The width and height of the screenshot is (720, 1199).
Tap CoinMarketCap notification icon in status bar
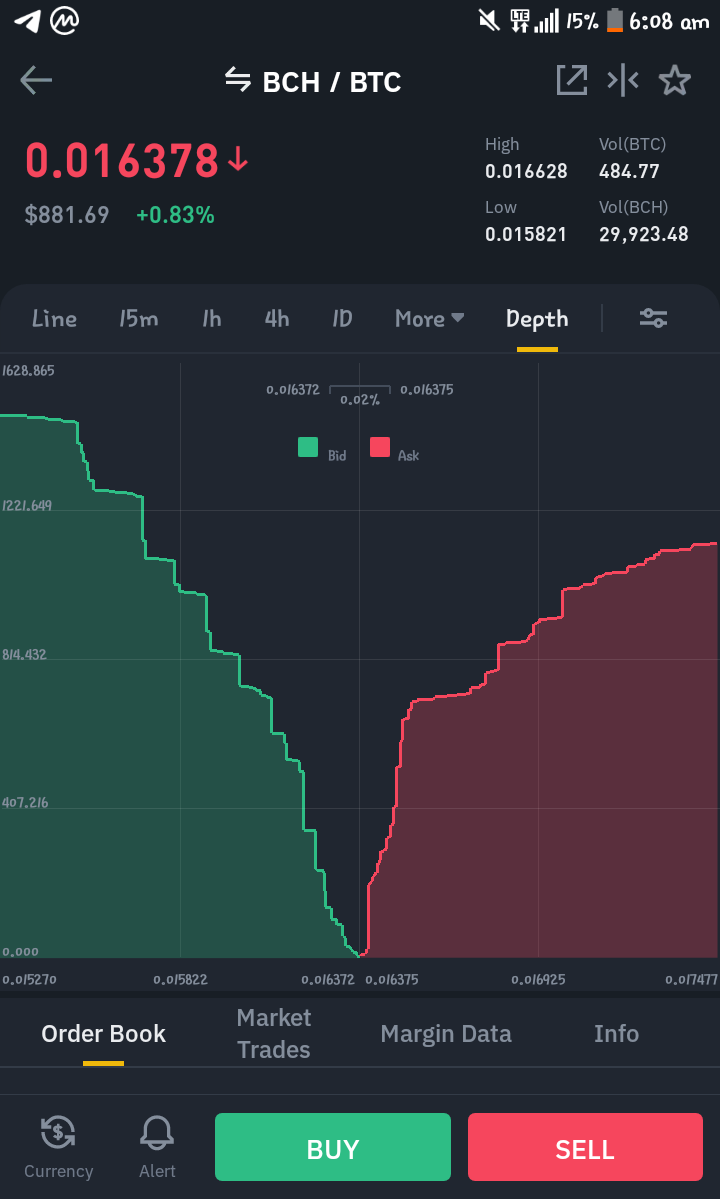pyautogui.click(x=65, y=21)
